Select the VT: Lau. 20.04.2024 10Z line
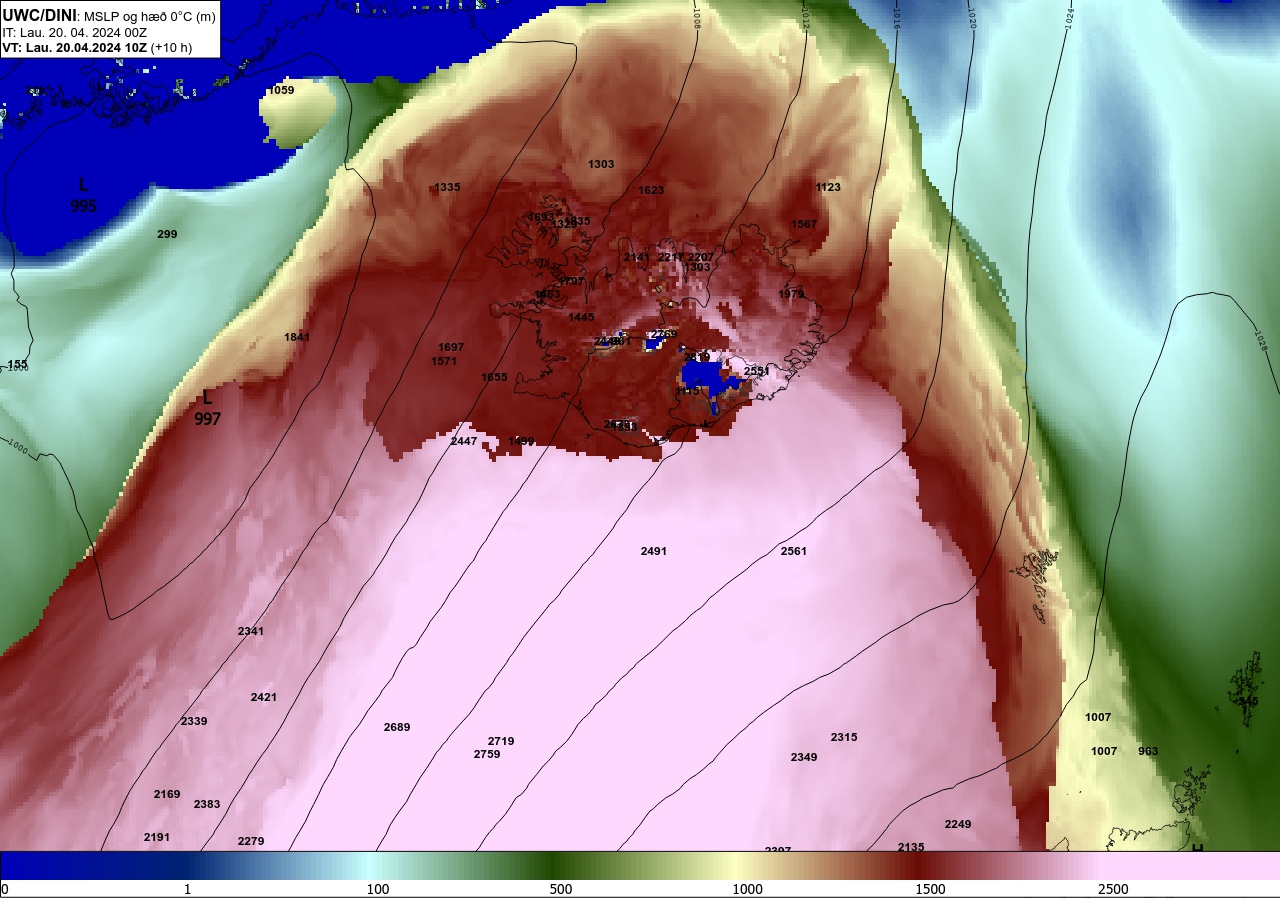This screenshot has width=1280, height=898. [x=97, y=47]
